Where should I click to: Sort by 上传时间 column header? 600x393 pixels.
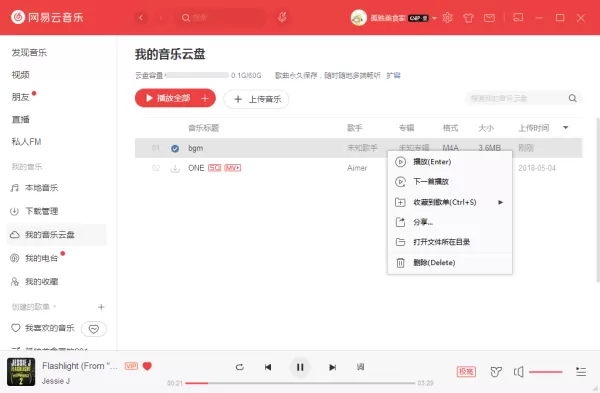[534, 128]
